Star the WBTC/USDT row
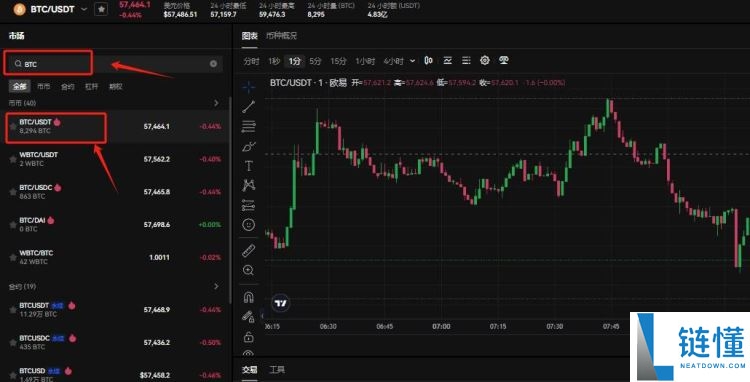 tap(12, 159)
